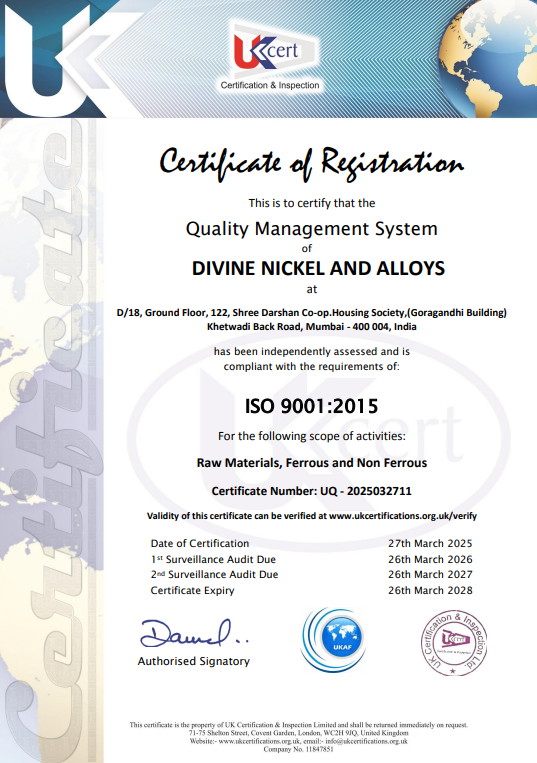Open the www.ukcertifications.org.uk/verify link
537x763 pixels.
[x=403, y=516]
